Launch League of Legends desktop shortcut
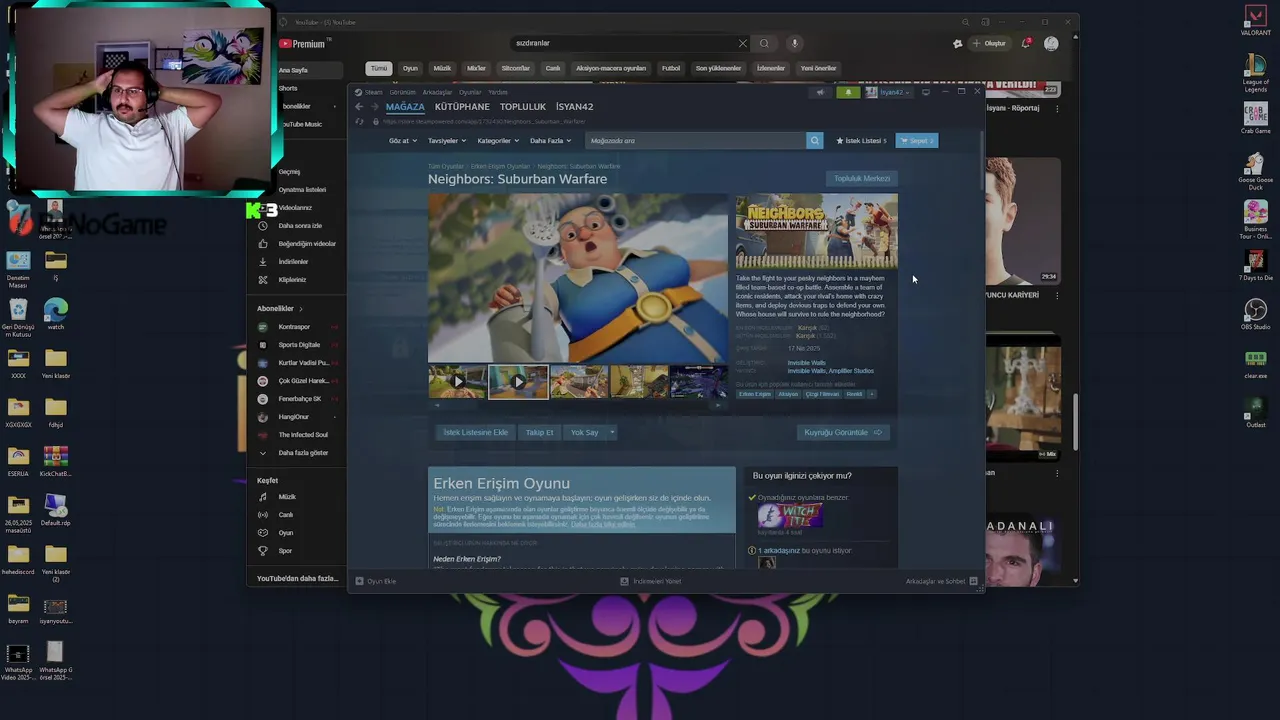Screen dimensions: 1280x720 point(1256,73)
